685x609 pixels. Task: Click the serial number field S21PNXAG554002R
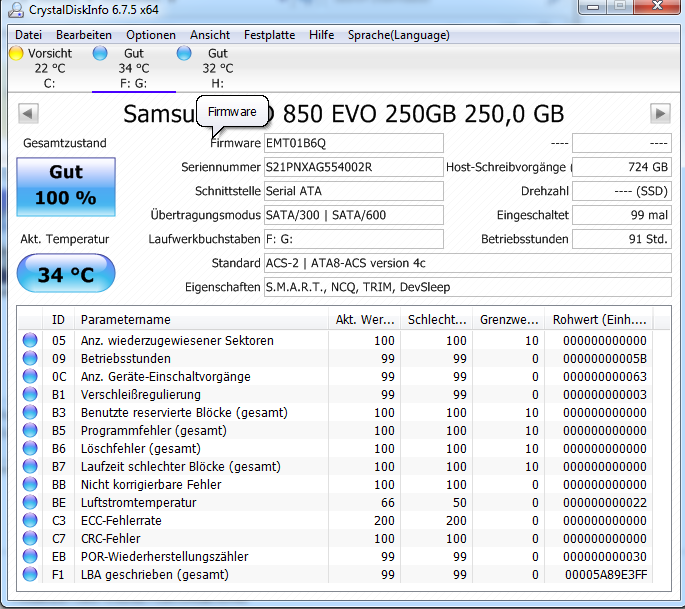coord(353,167)
